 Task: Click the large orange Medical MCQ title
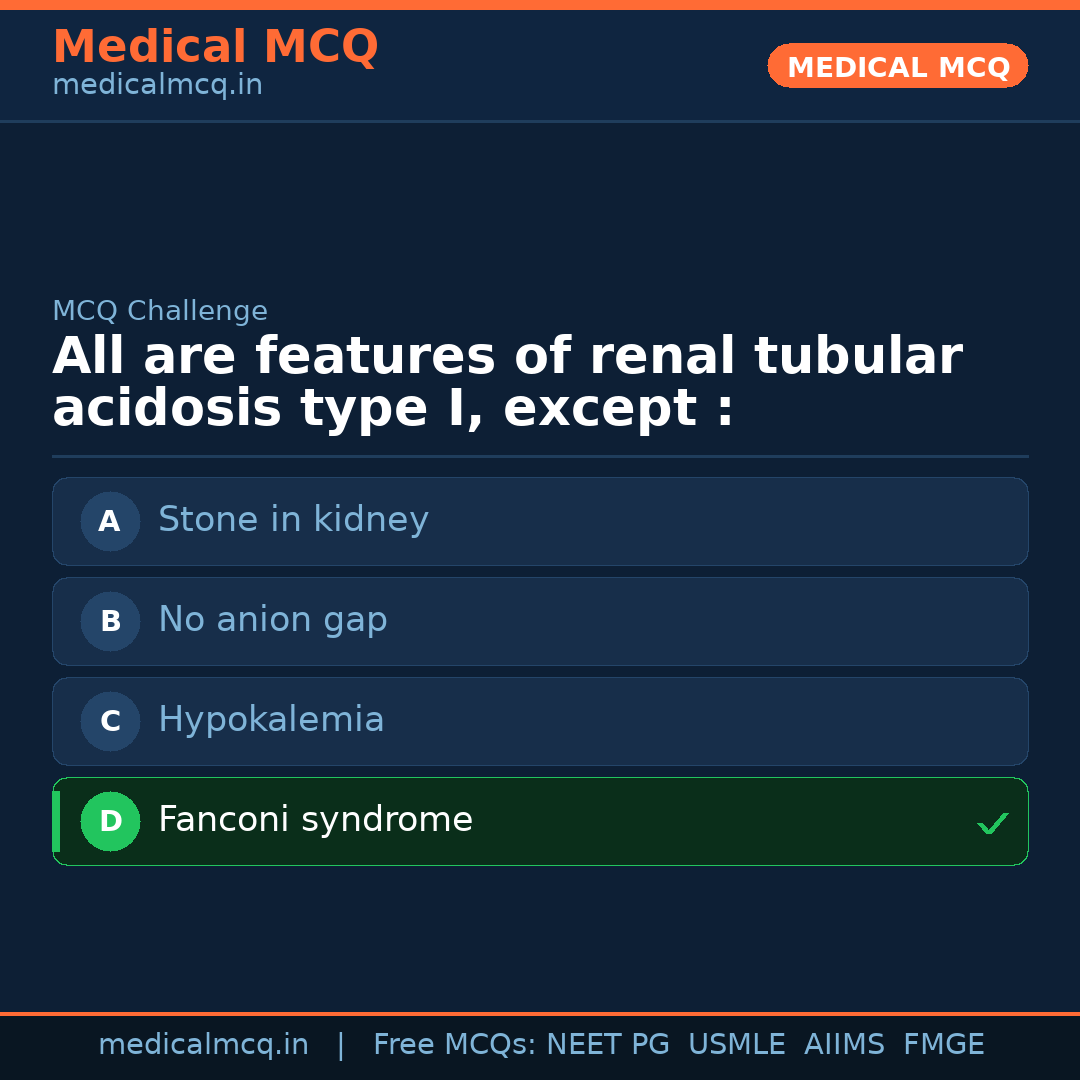215,47
